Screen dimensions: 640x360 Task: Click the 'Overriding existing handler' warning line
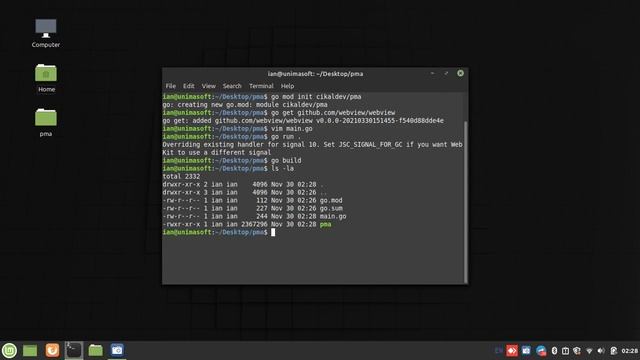pos(312,144)
